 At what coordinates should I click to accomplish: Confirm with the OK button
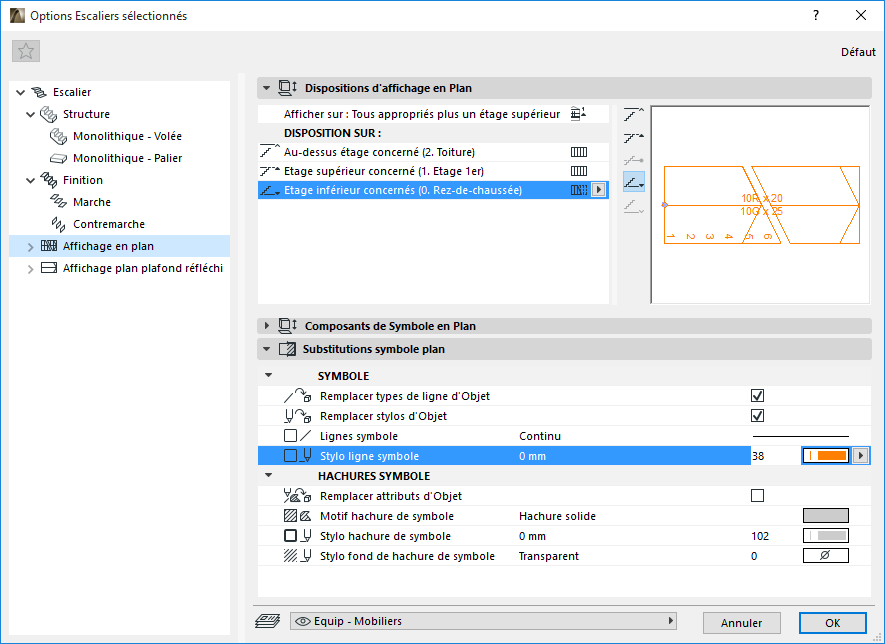coord(833,623)
